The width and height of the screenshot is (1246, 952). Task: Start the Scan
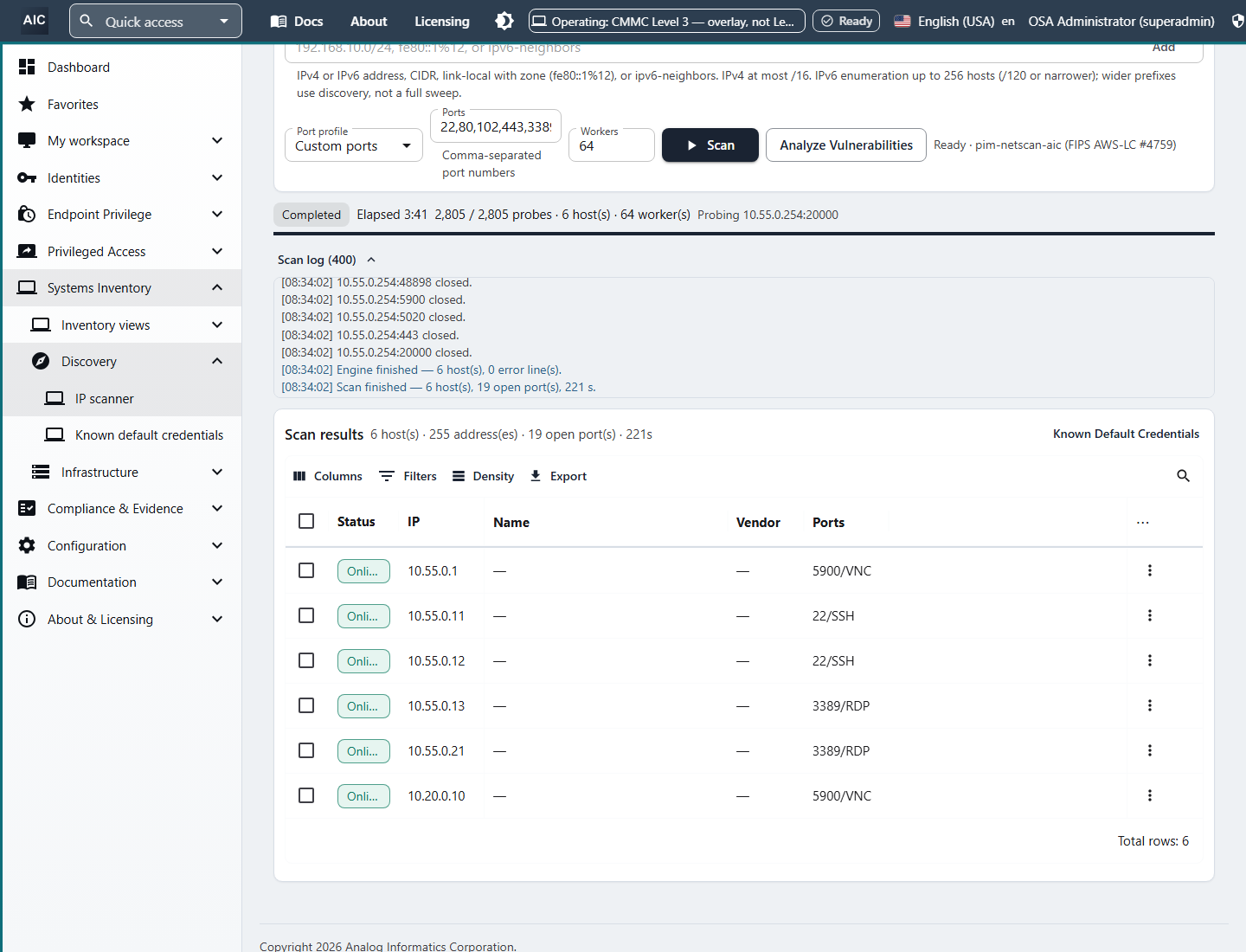(710, 145)
